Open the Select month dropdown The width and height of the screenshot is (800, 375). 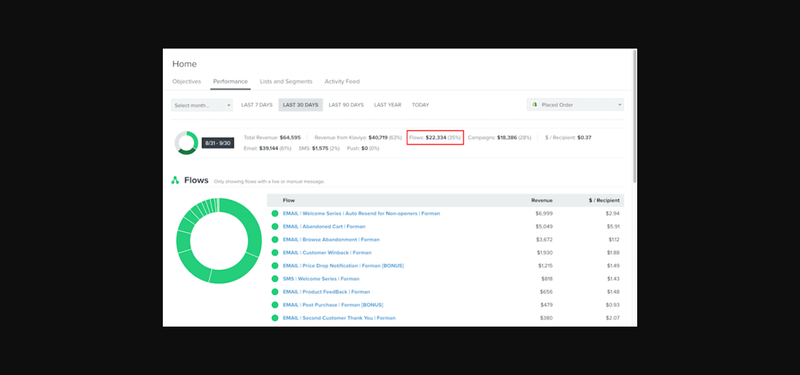coord(202,105)
